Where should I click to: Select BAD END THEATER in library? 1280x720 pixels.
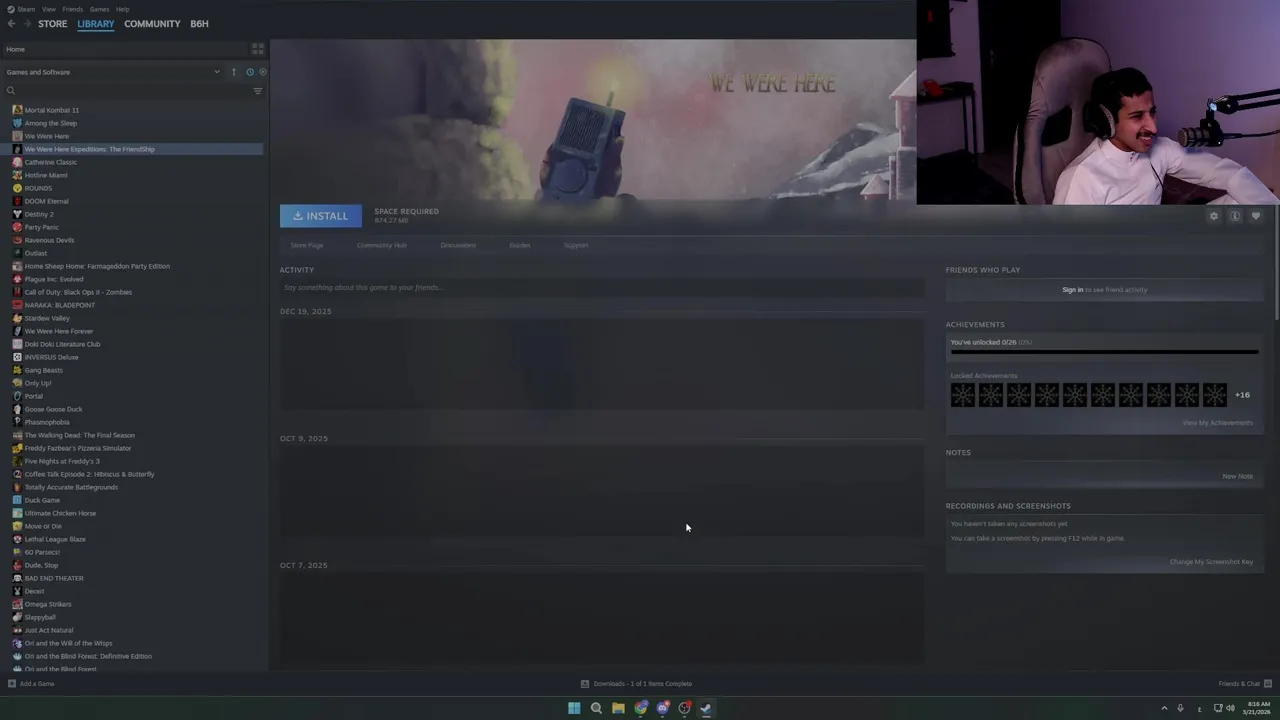click(x=54, y=578)
